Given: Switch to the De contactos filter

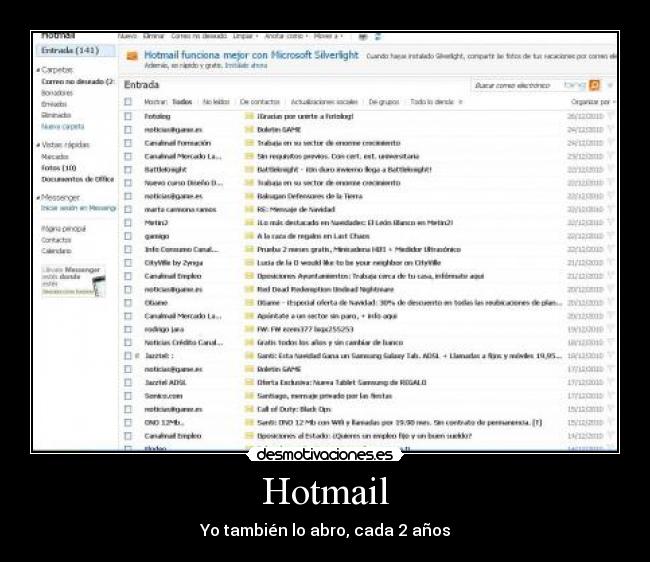Looking at the screenshot, I should [260, 102].
